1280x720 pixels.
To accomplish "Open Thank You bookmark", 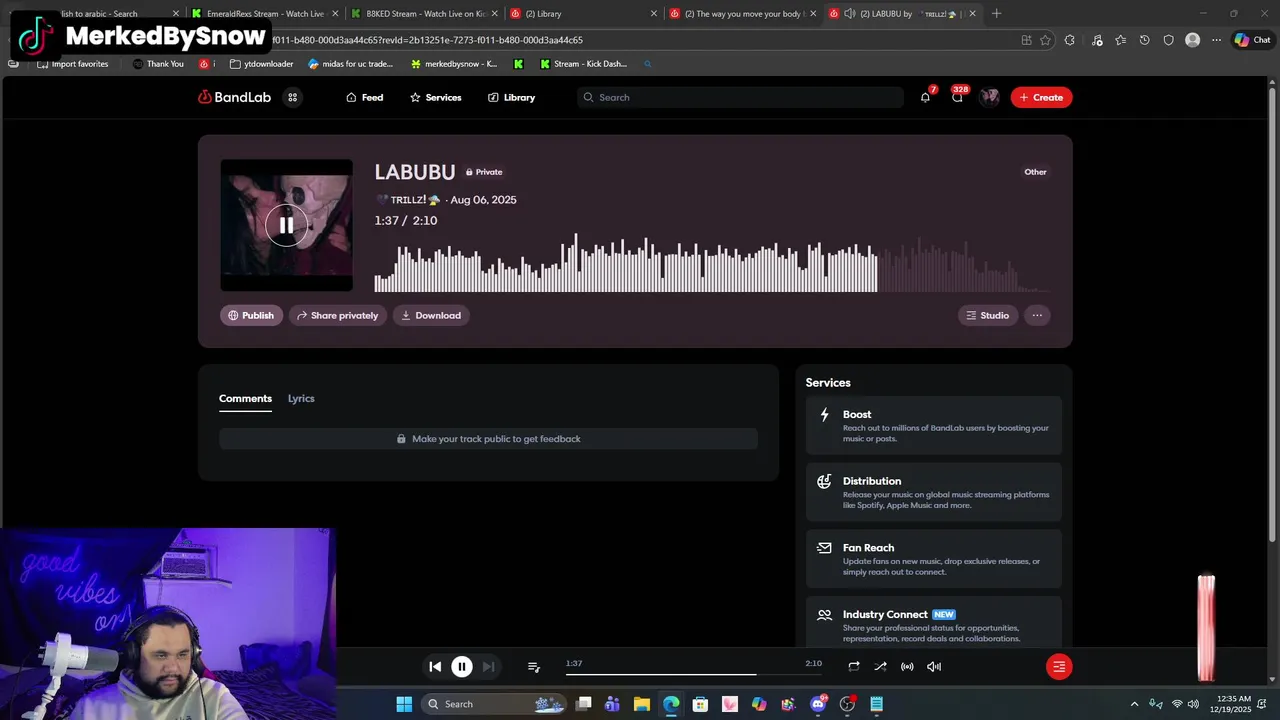I will [x=158, y=64].
